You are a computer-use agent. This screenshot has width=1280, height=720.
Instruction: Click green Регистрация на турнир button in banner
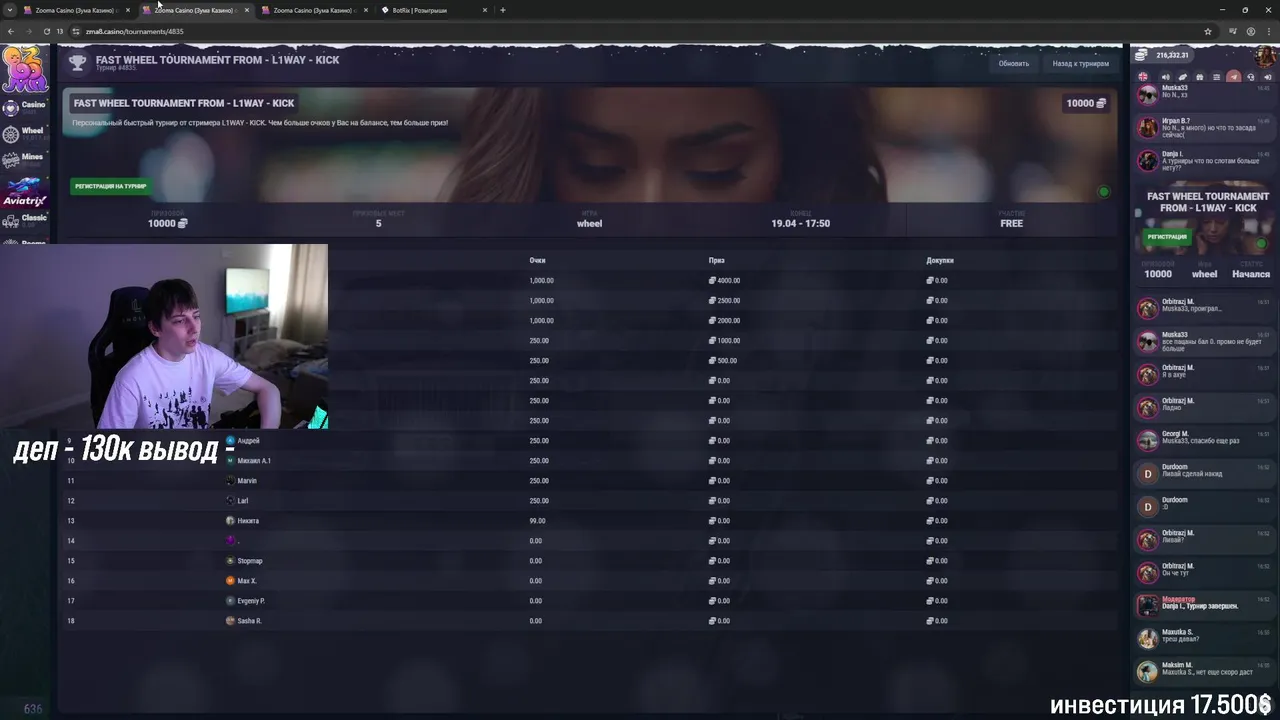pyautogui.click(x=110, y=186)
